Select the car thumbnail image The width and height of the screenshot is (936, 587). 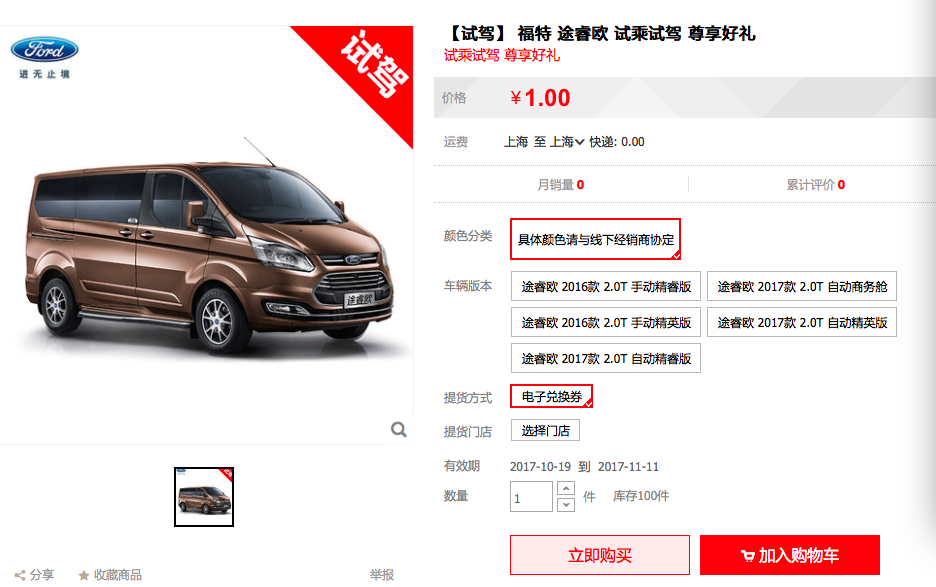tap(204, 497)
